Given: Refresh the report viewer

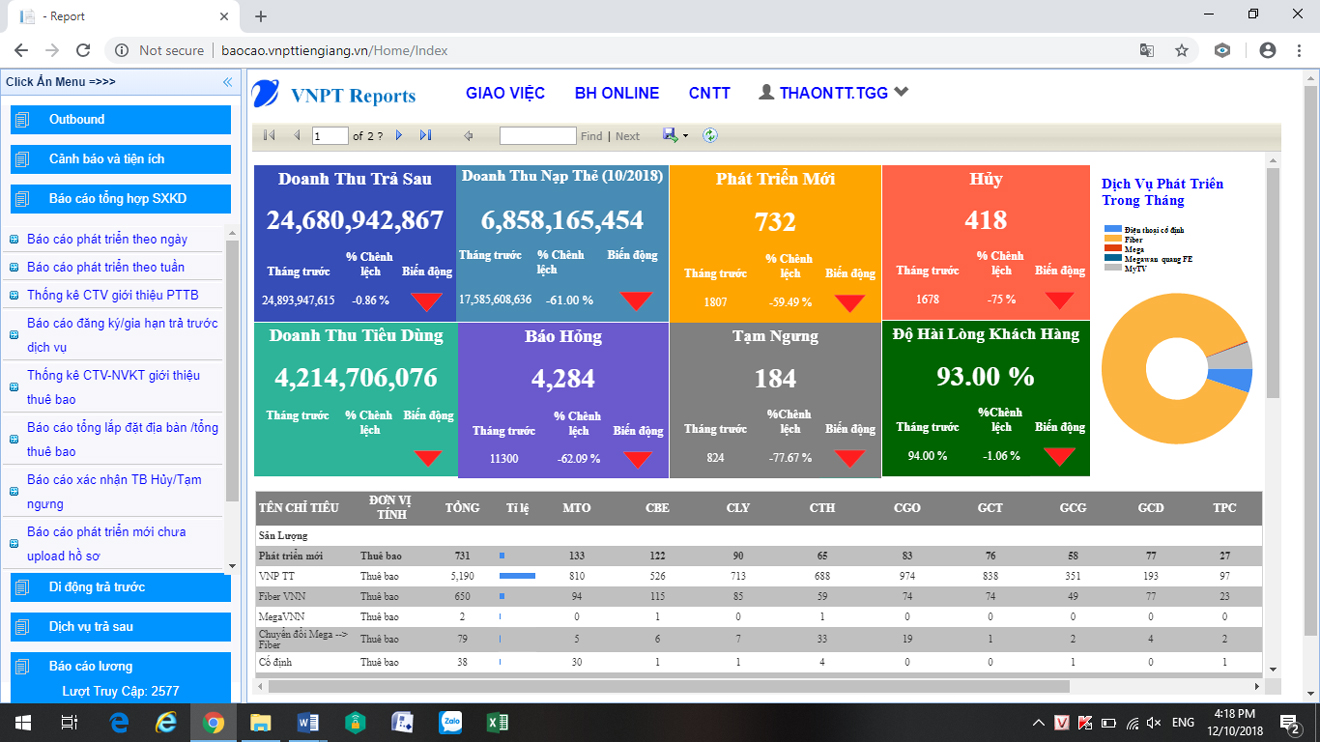Looking at the screenshot, I should 710,135.
